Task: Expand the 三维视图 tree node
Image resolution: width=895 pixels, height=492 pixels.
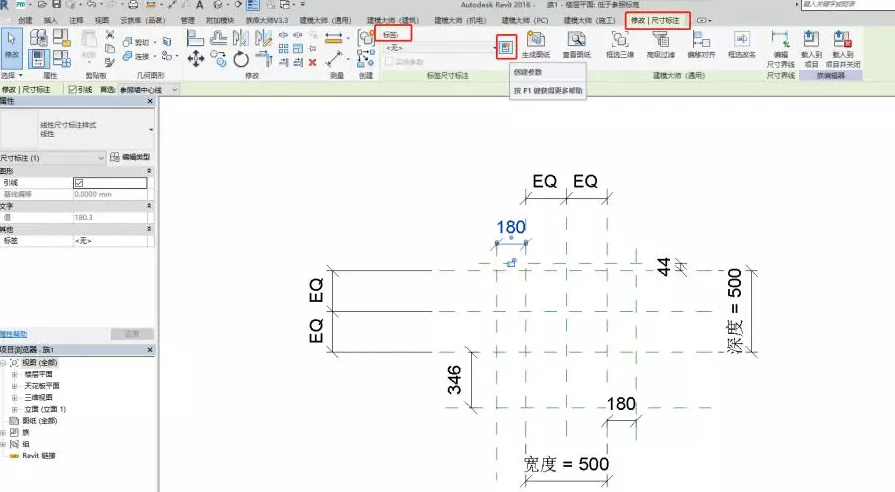Action: [x=14, y=397]
